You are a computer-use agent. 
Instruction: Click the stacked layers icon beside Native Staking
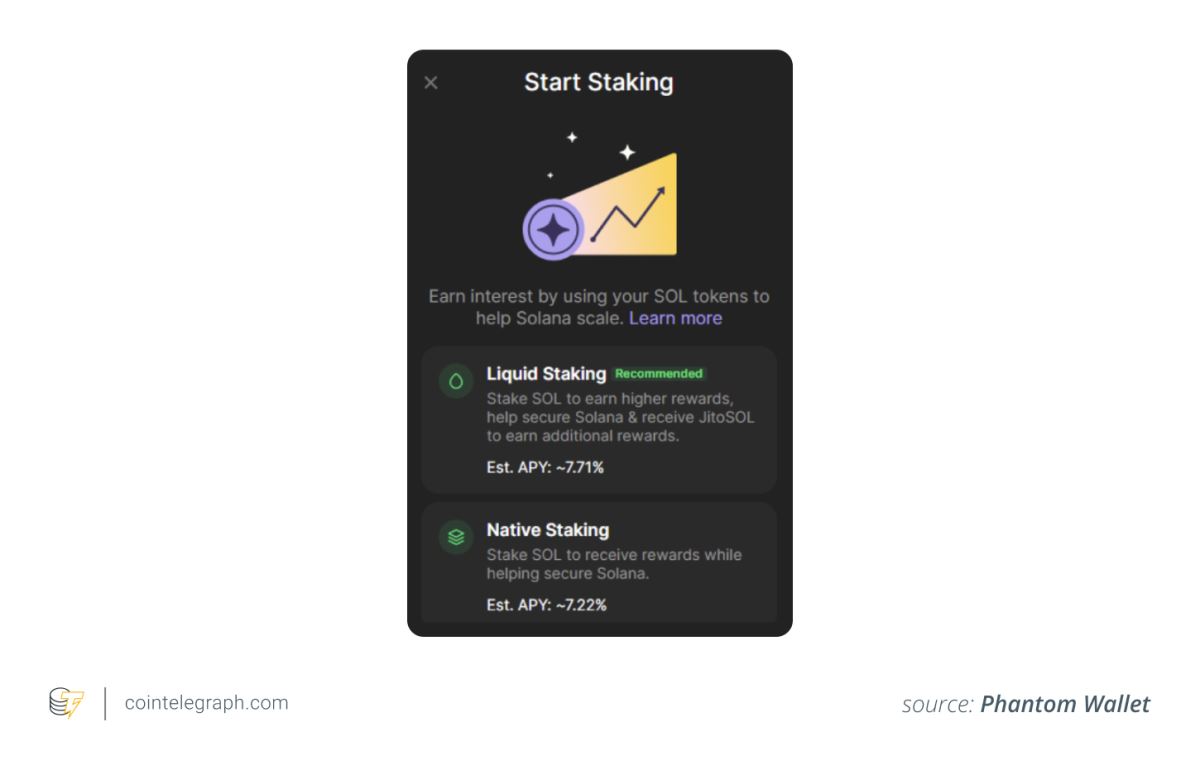[456, 538]
